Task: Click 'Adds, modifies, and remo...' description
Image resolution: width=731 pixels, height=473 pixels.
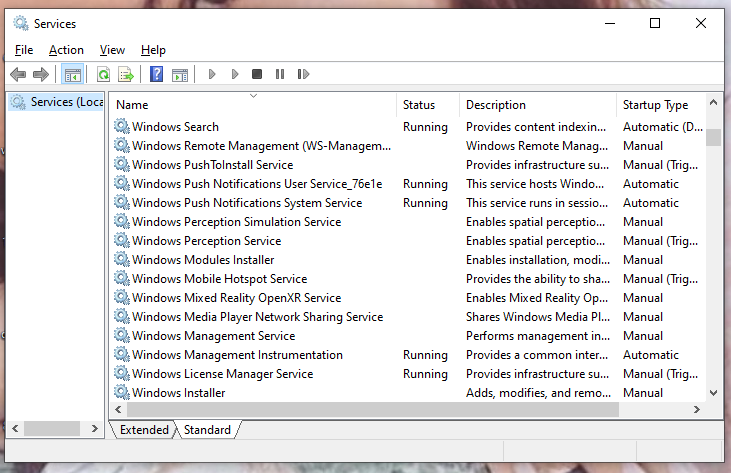Action: pos(538,393)
